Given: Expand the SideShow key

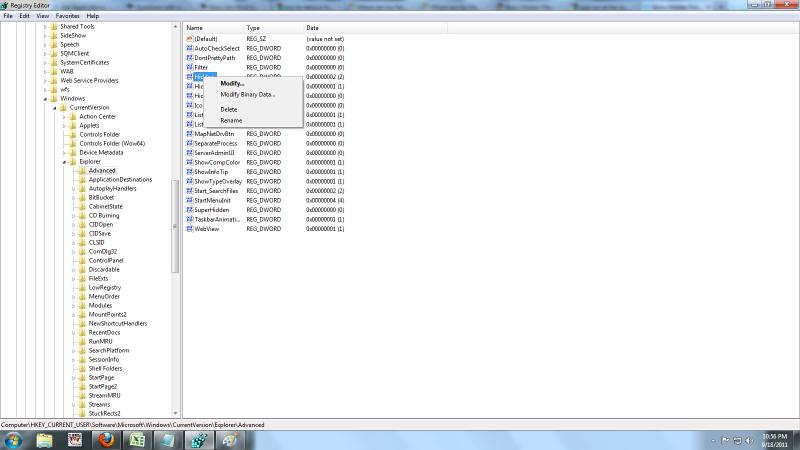Looking at the screenshot, I should point(45,36).
